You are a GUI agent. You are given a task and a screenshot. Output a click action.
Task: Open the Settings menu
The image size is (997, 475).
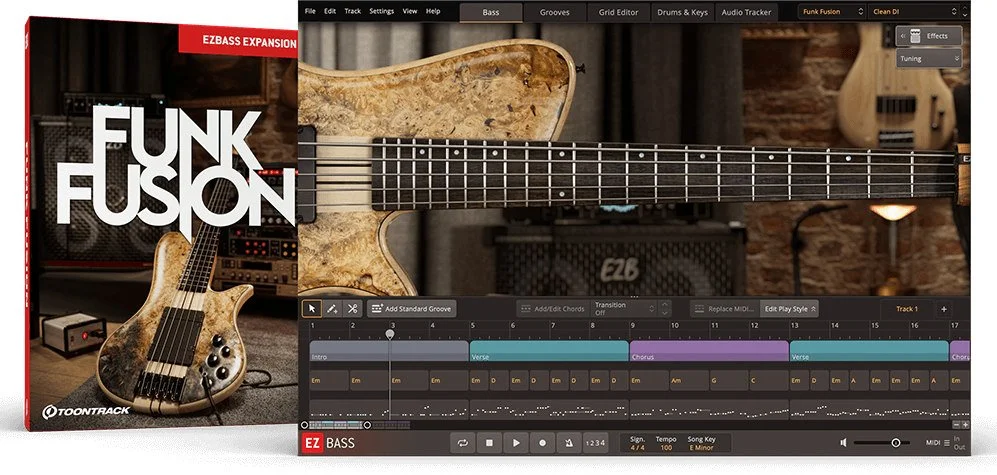pyautogui.click(x=382, y=11)
